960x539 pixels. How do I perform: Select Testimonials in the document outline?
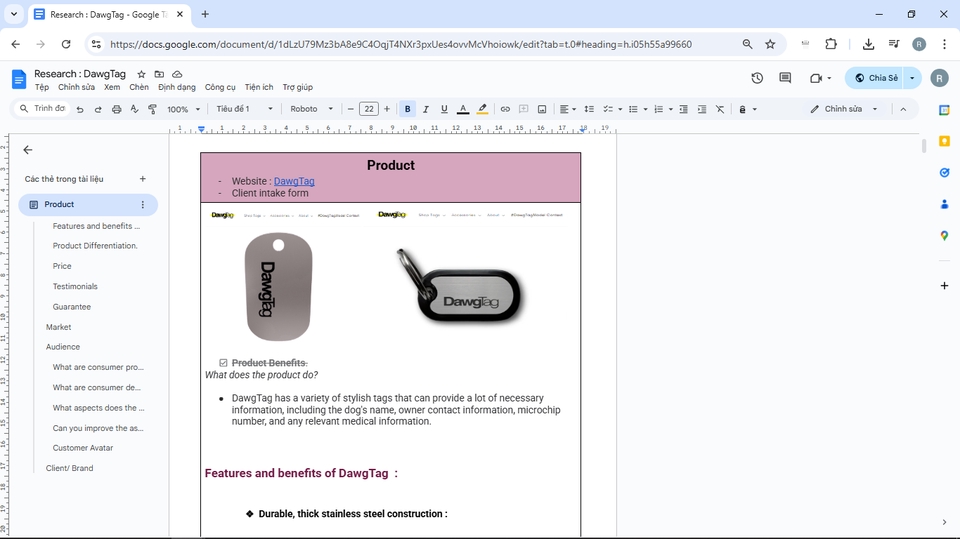coord(75,286)
